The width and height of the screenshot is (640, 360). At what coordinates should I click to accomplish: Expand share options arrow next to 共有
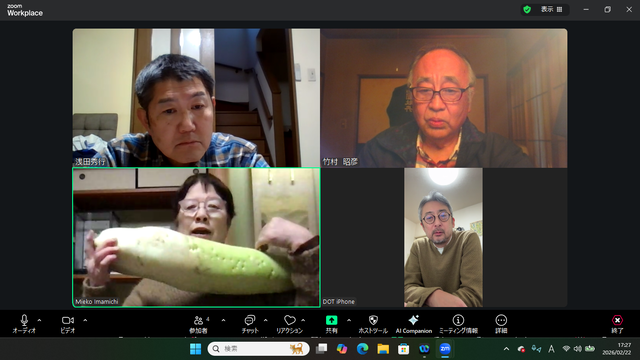pos(349,320)
